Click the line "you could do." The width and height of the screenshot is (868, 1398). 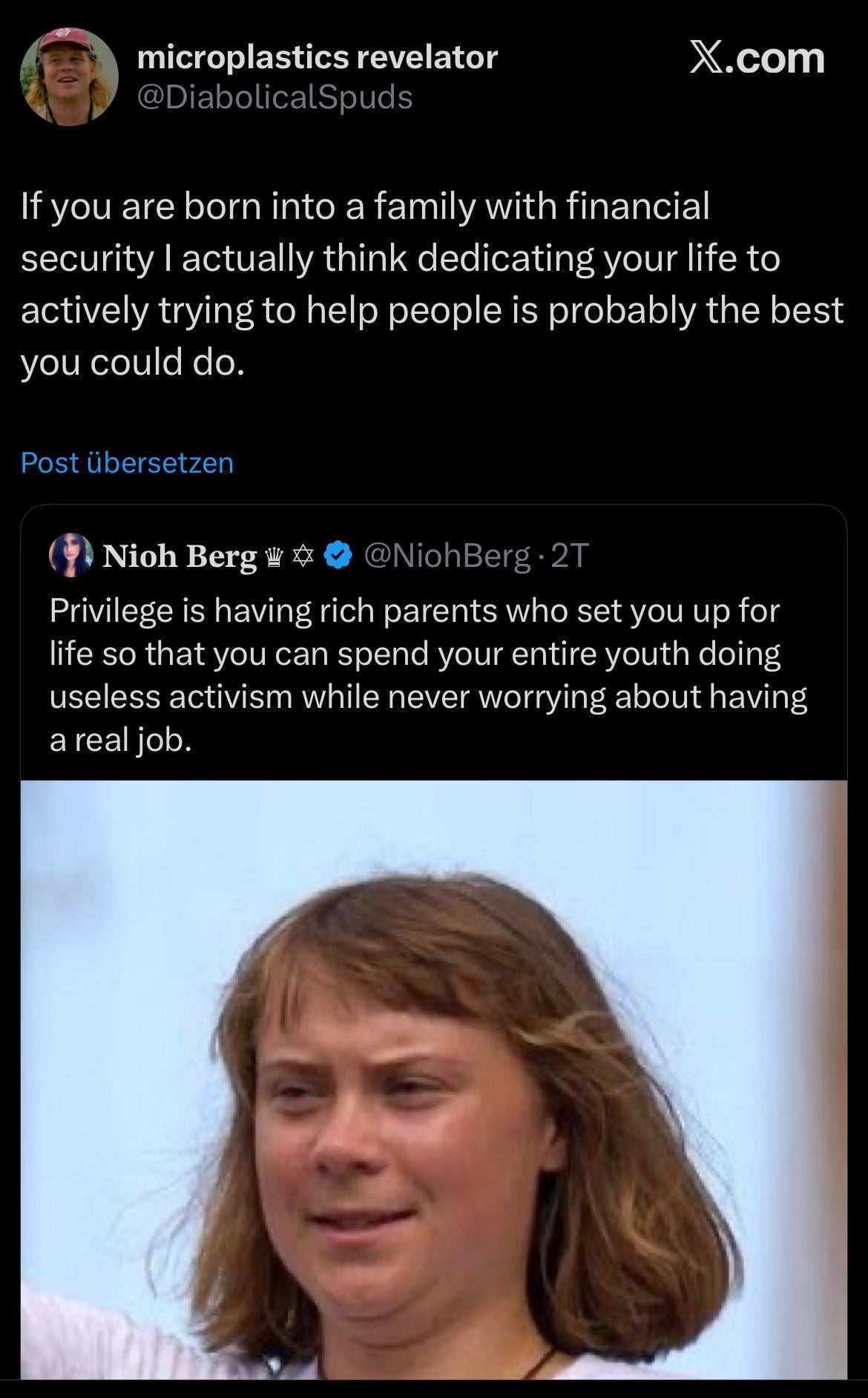pyautogui.click(x=132, y=361)
